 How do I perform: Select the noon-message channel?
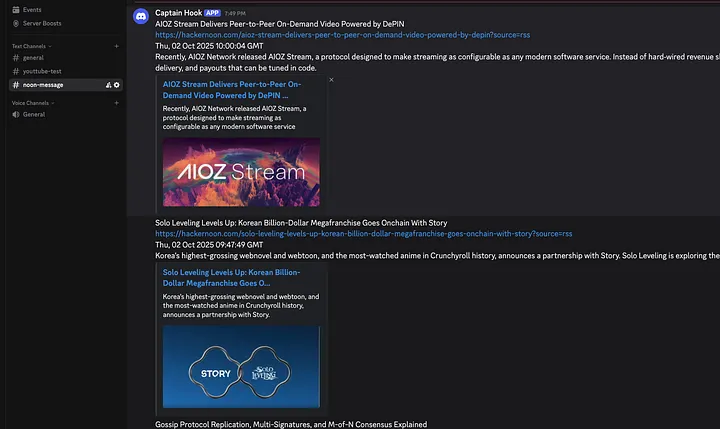43,85
